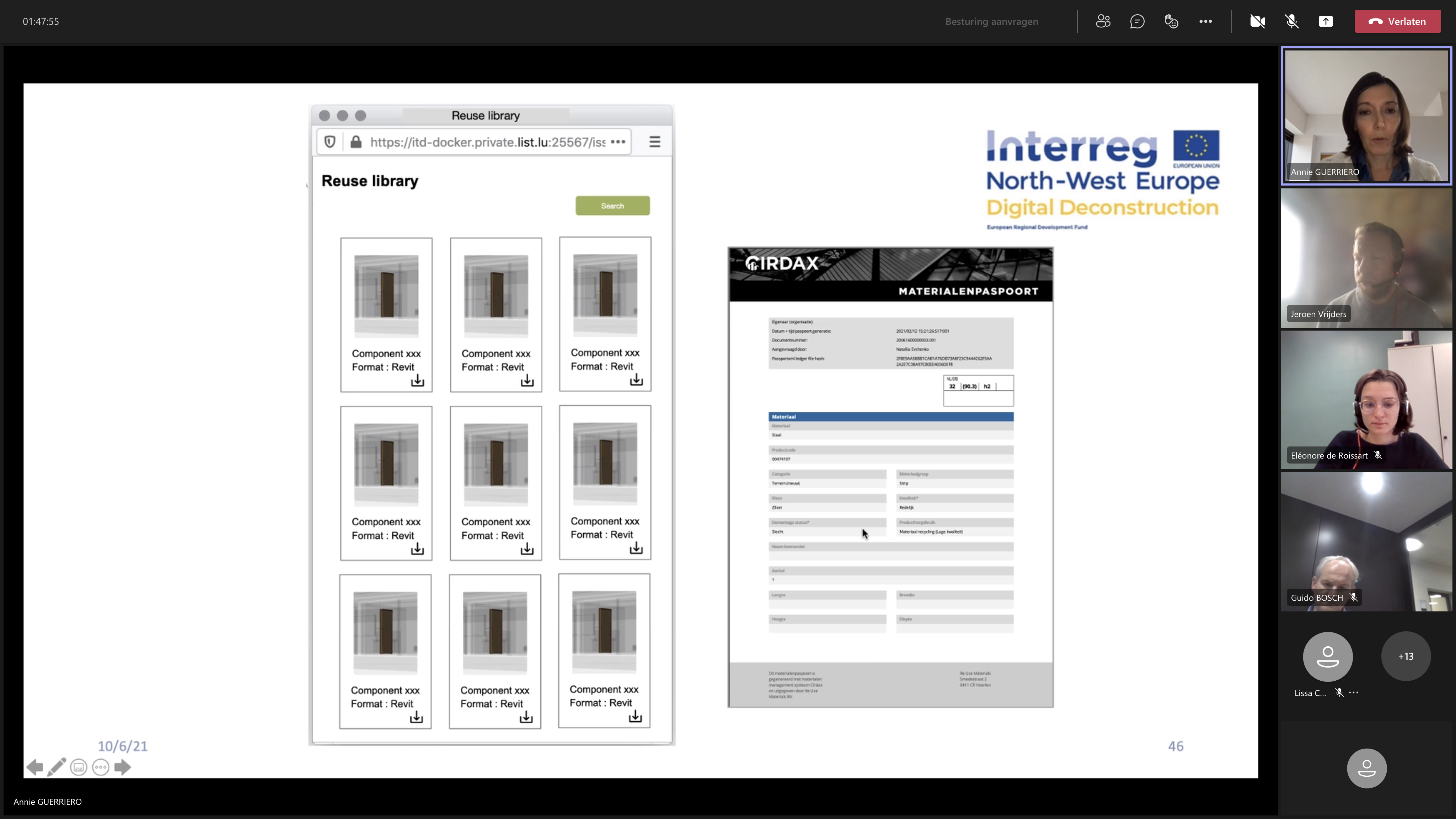Viewport: 1456px width, 819px height.
Task: Open the More actions ellipsis menu
Action: [1205, 21]
